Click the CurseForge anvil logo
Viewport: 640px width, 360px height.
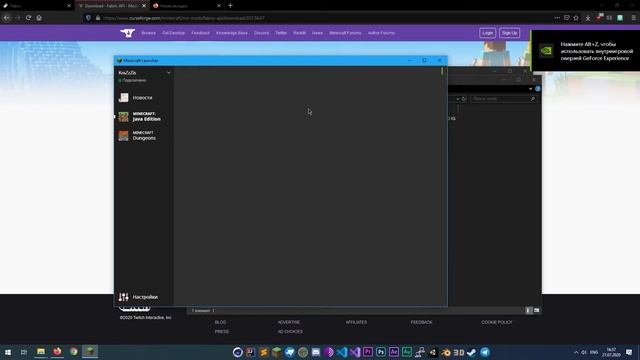(127, 33)
